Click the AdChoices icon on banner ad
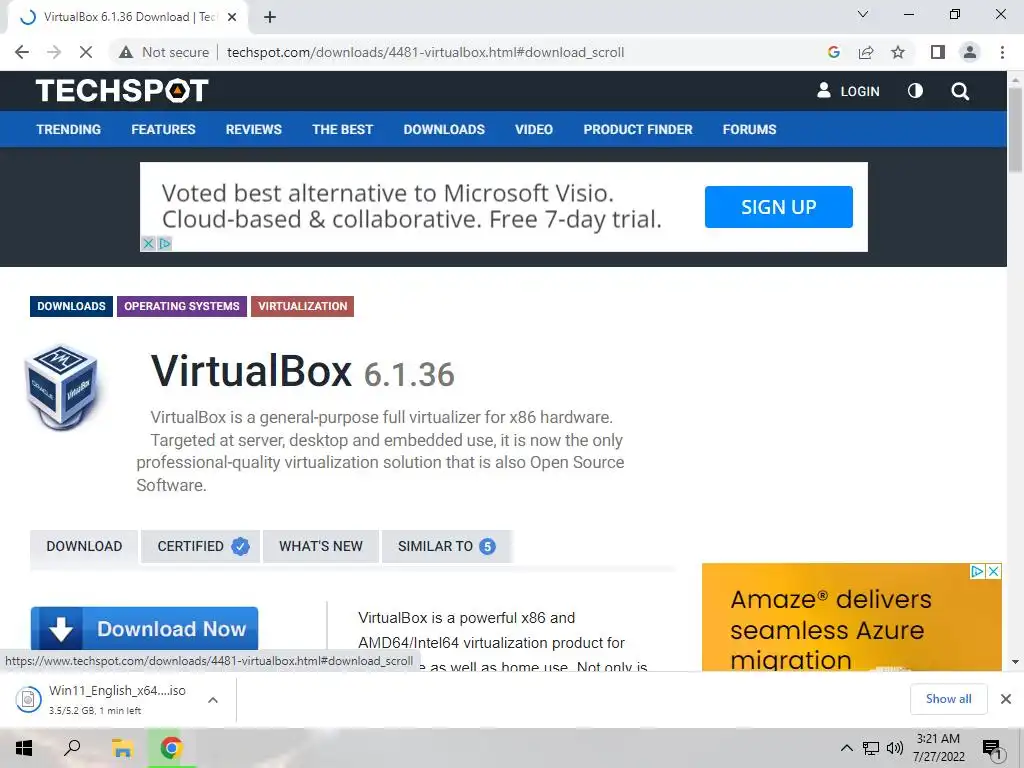This screenshot has height=768, width=1024. 165,244
